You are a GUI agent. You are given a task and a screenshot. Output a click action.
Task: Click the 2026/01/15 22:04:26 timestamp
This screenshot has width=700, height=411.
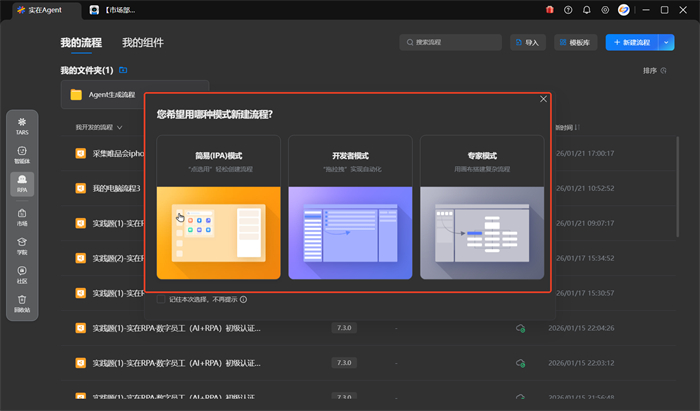pos(581,328)
